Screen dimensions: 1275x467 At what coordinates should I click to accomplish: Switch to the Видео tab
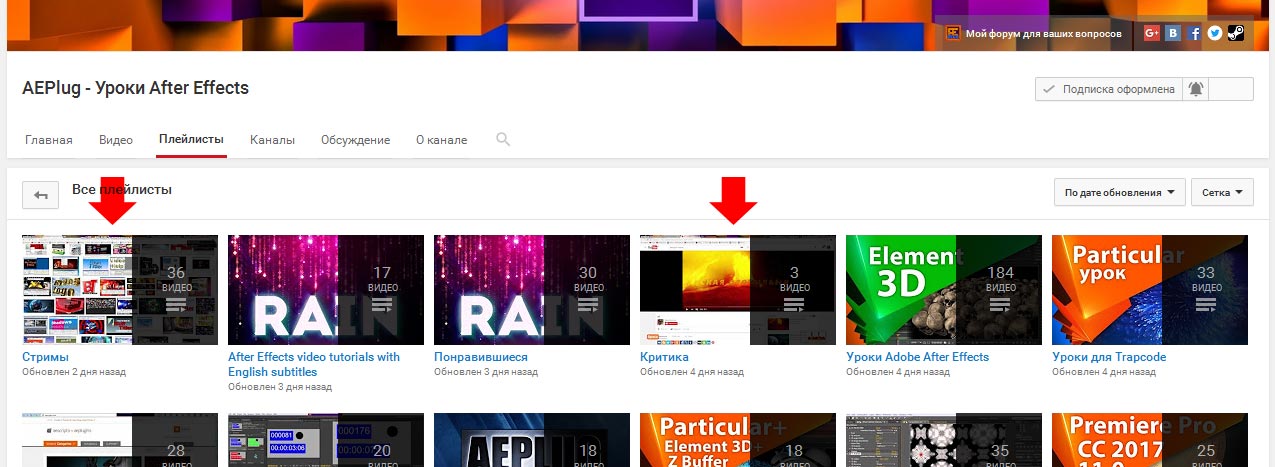pyautogui.click(x=116, y=140)
